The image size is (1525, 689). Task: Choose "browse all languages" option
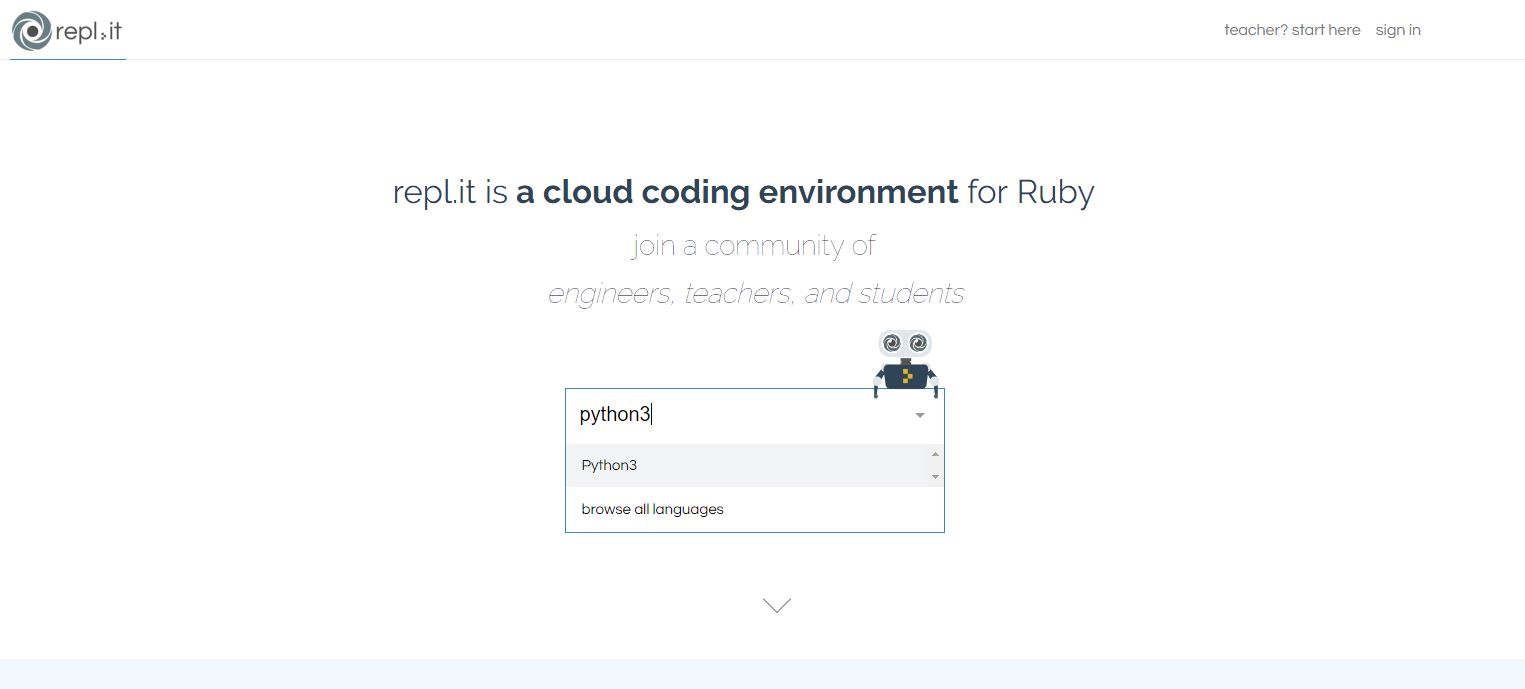[x=652, y=509]
